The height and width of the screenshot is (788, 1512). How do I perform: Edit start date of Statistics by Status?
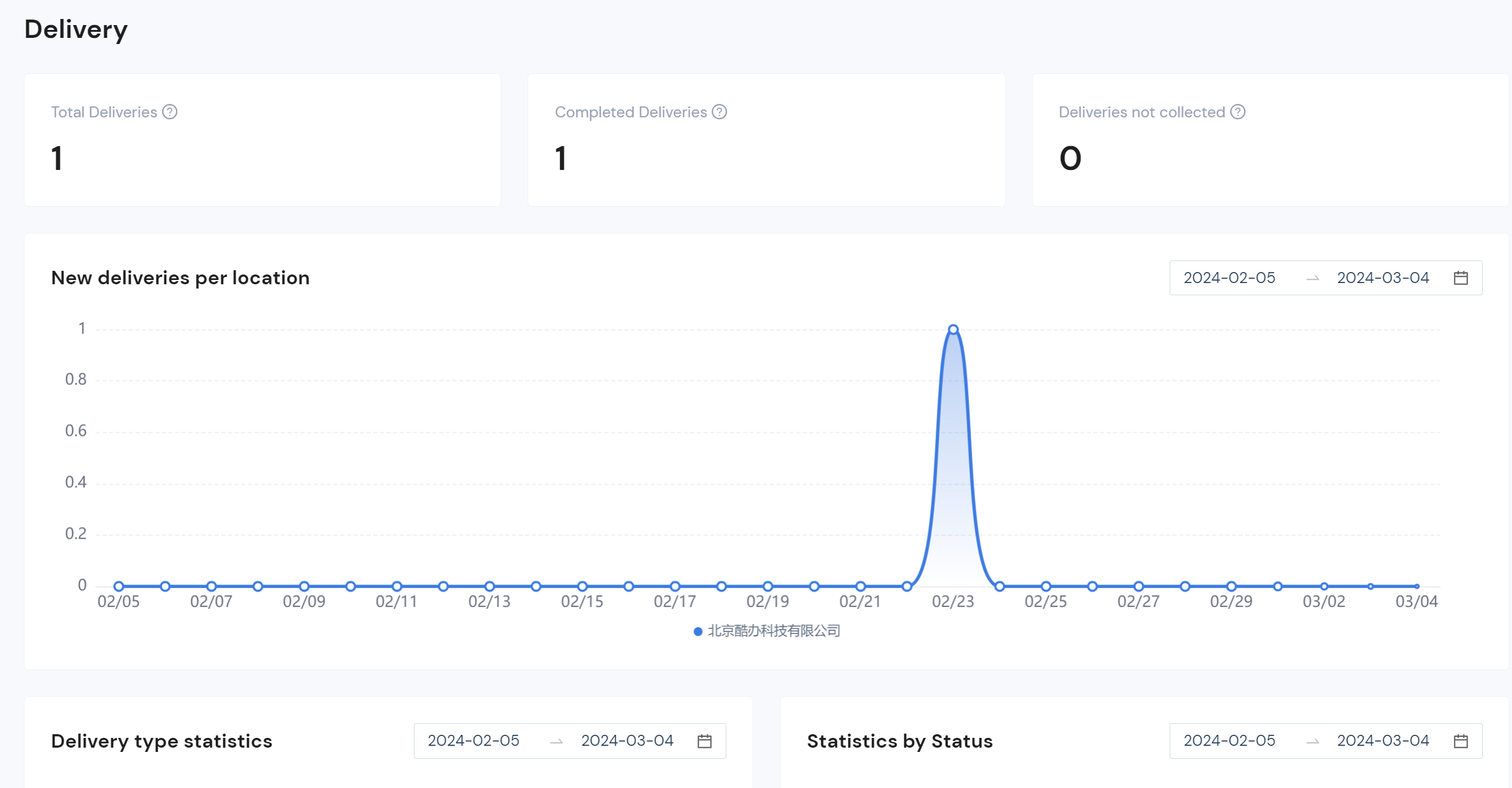(x=1230, y=741)
